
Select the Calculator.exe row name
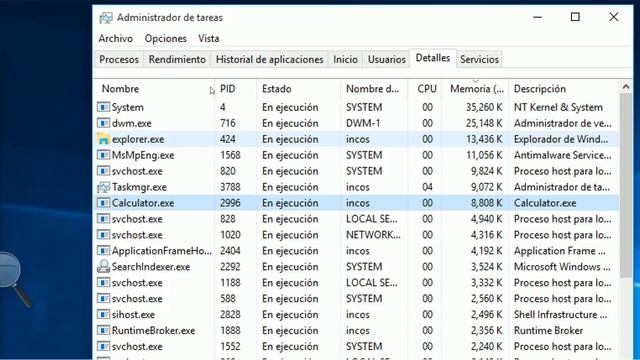(143, 203)
